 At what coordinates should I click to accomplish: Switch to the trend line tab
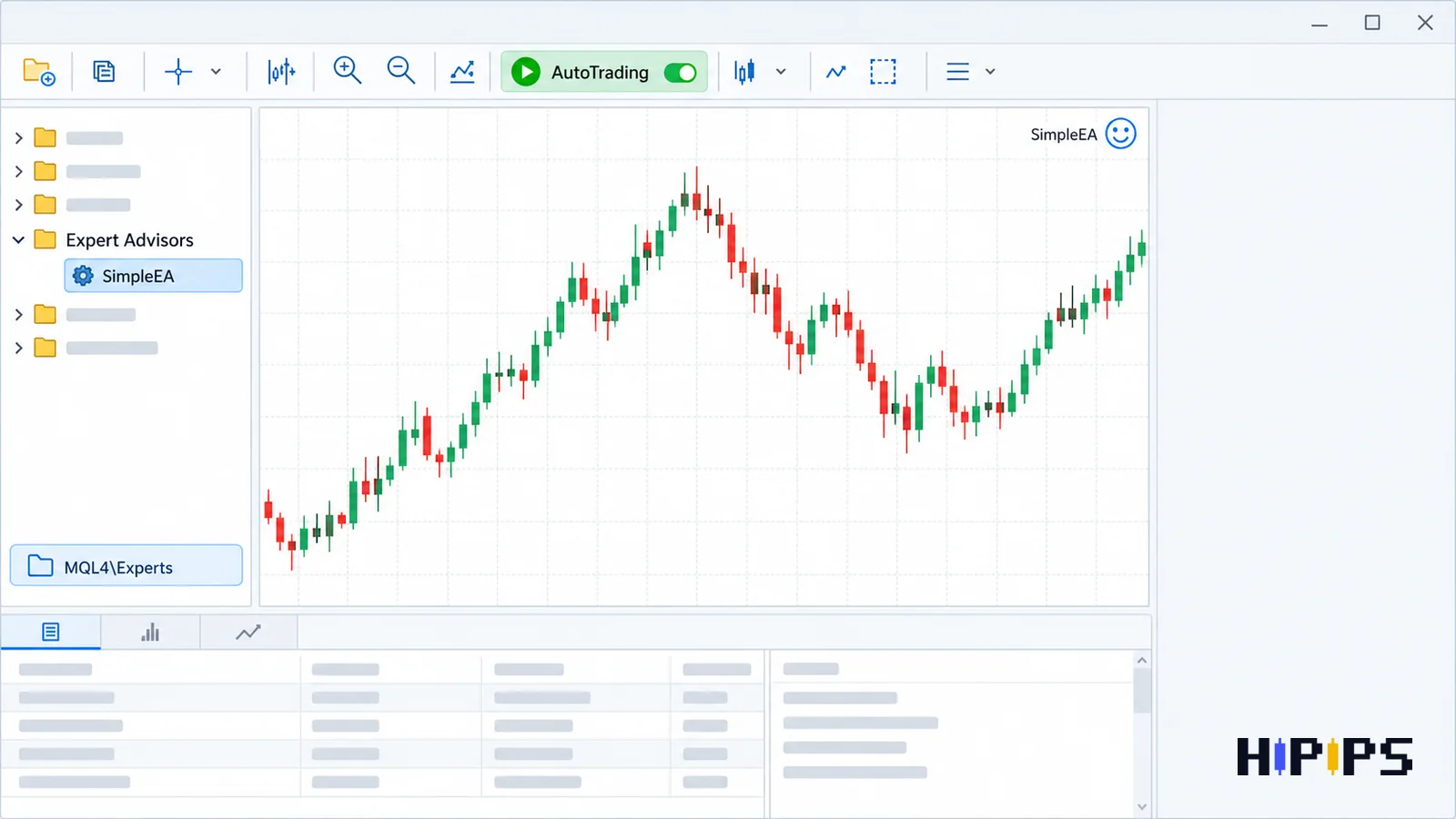[248, 632]
